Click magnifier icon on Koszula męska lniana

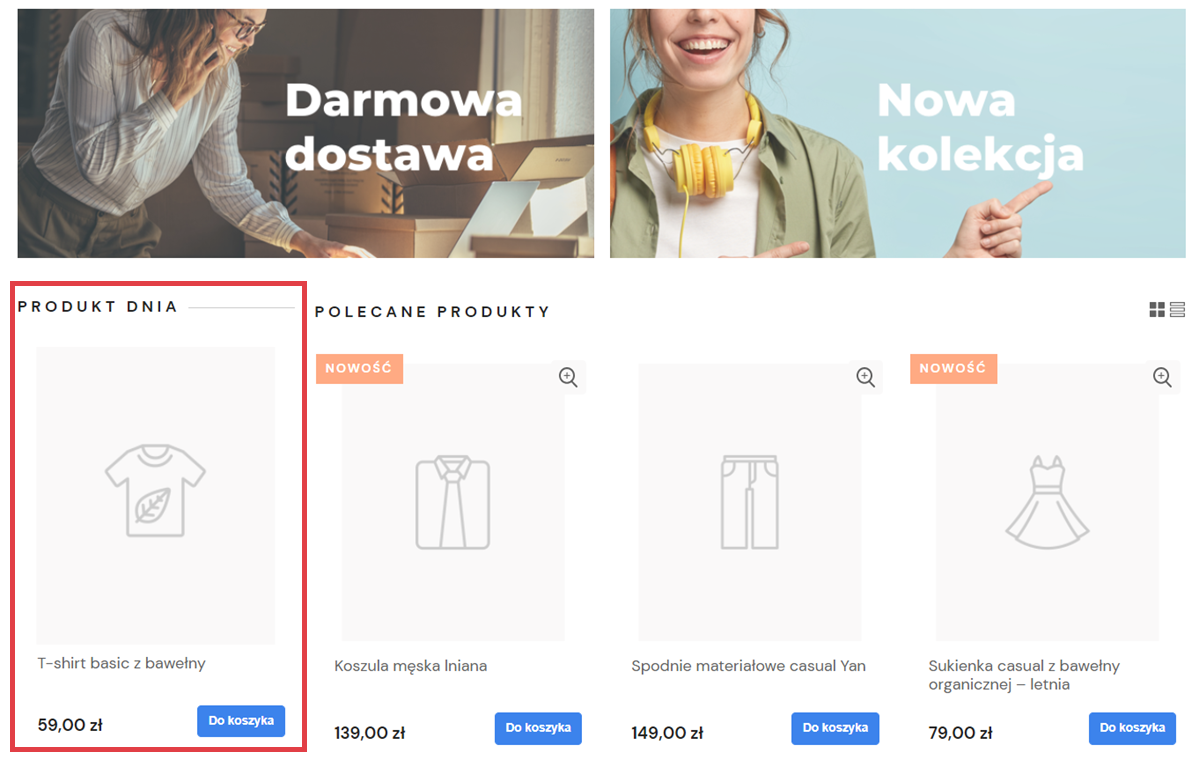[x=568, y=377]
